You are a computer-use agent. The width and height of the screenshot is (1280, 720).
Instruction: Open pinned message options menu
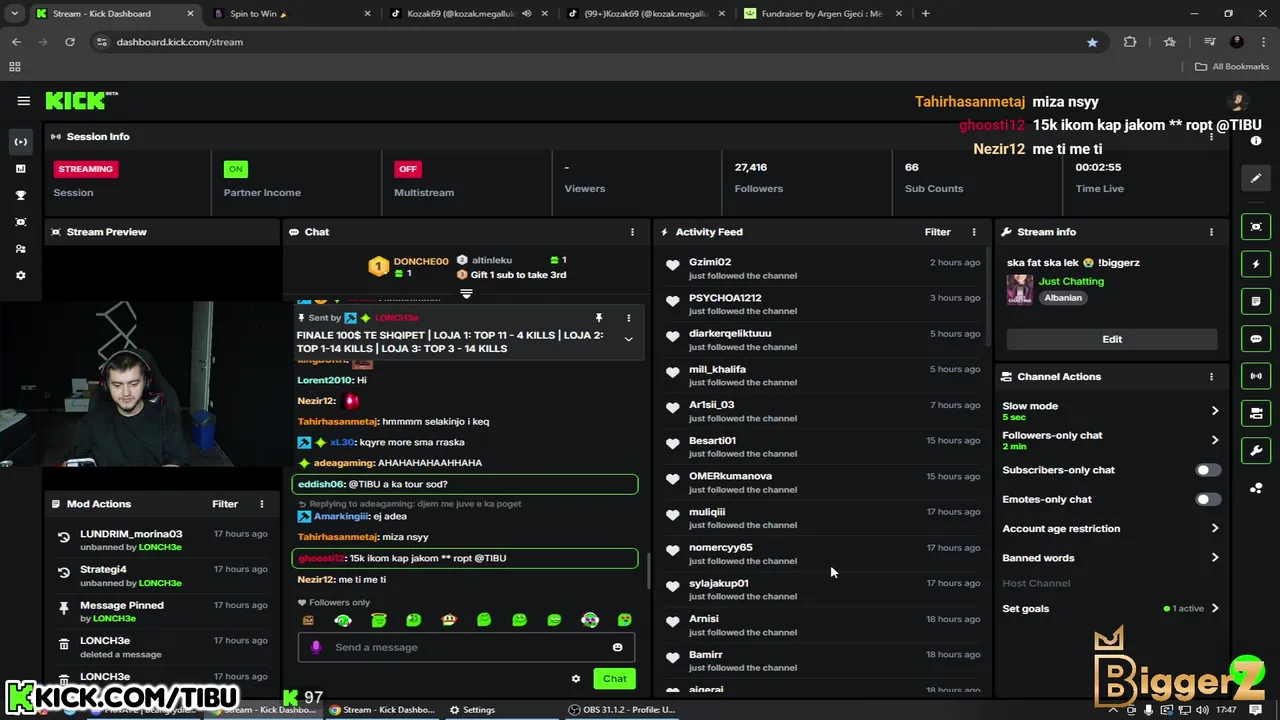coord(628,318)
